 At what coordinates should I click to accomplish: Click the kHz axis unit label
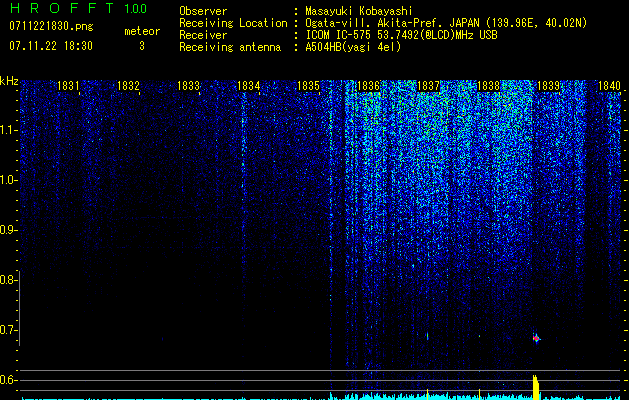9,81
